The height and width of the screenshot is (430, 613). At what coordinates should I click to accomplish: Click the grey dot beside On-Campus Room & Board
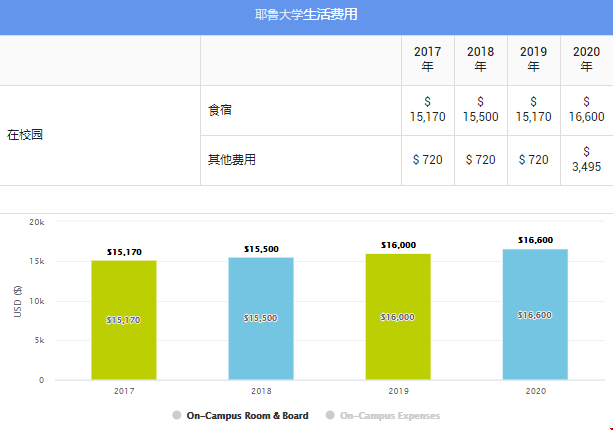[x=177, y=415]
